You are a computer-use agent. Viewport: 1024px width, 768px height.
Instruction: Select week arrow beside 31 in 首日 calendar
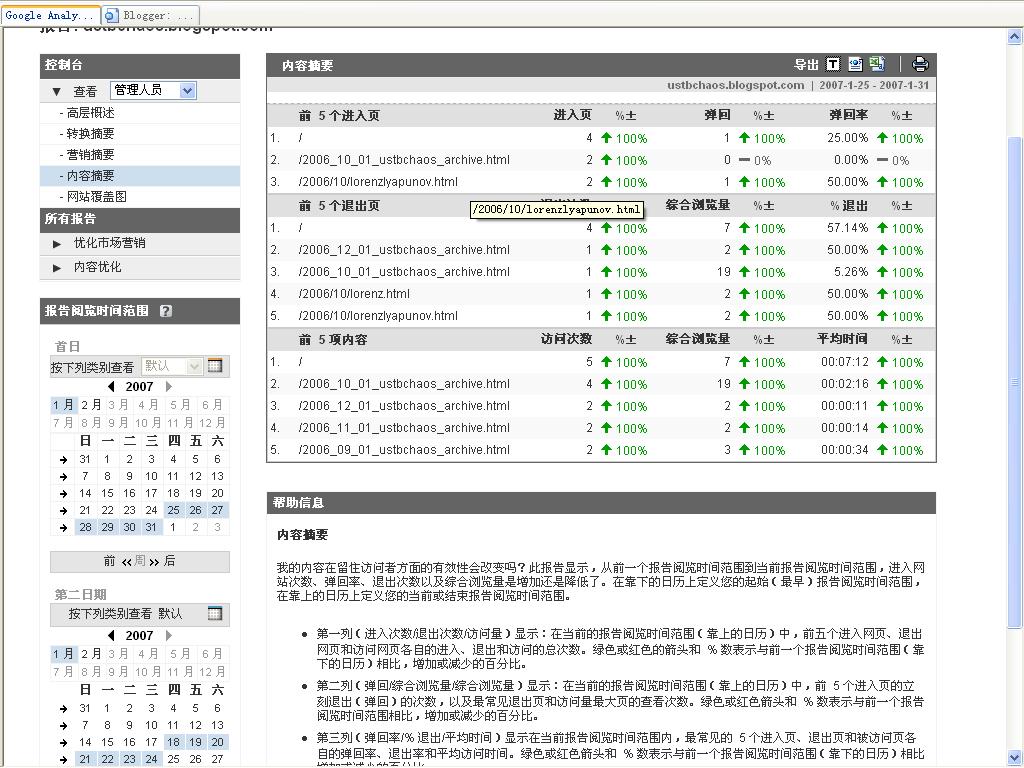pos(63,460)
